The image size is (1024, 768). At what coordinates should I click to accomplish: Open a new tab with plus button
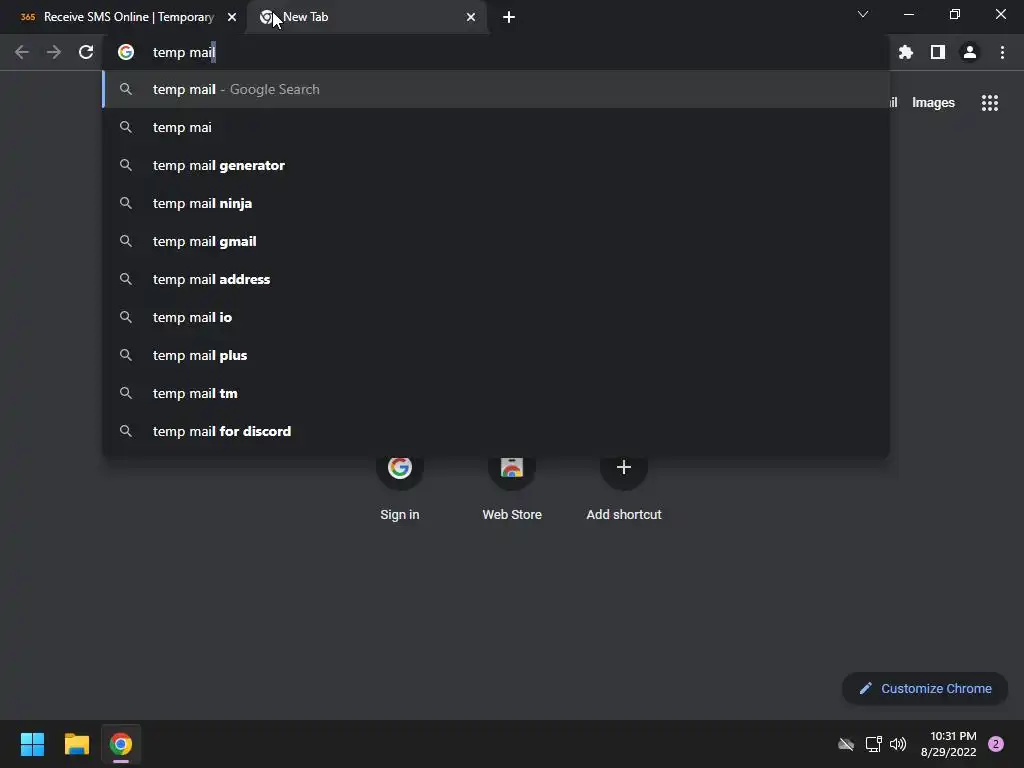click(509, 17)
